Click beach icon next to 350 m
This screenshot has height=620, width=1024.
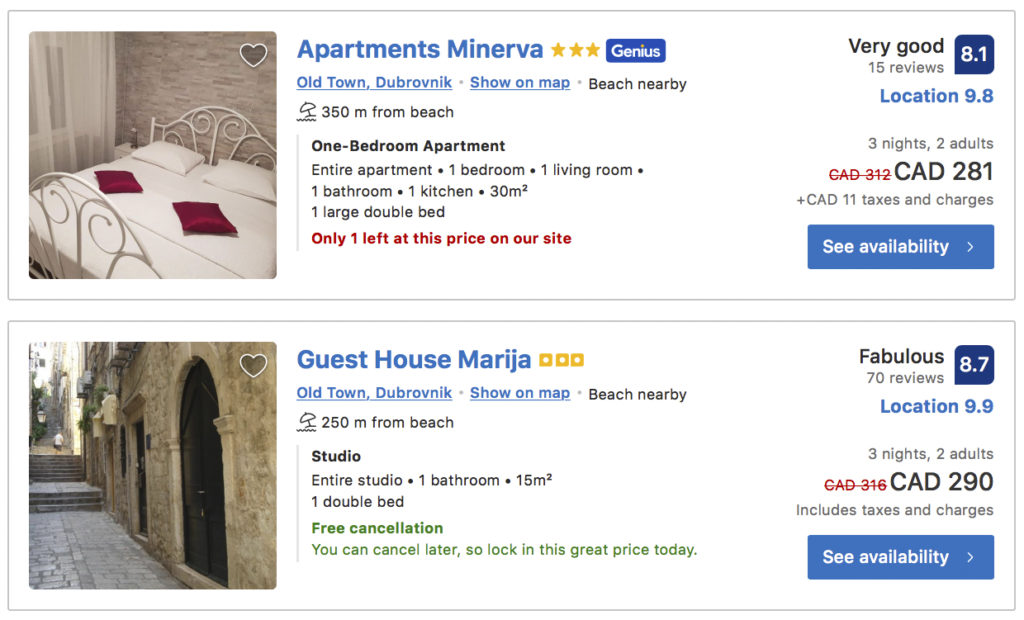point(307,112)
